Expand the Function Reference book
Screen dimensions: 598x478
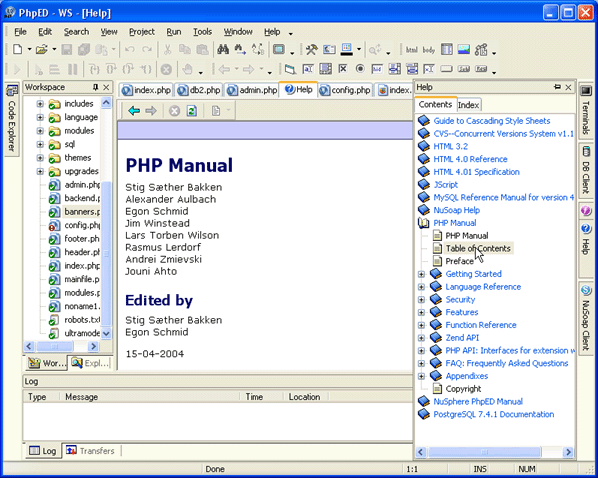(x=421, y=325)
